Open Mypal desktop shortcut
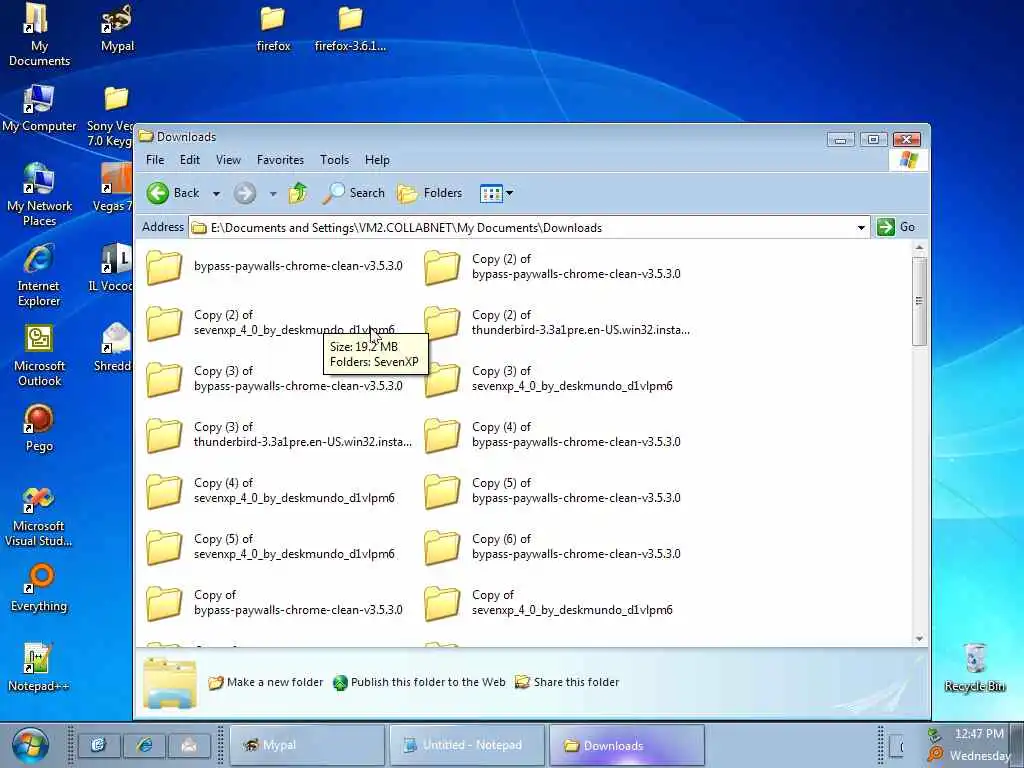Viewport: 1024px width, 768px height. tap(117, 28)
